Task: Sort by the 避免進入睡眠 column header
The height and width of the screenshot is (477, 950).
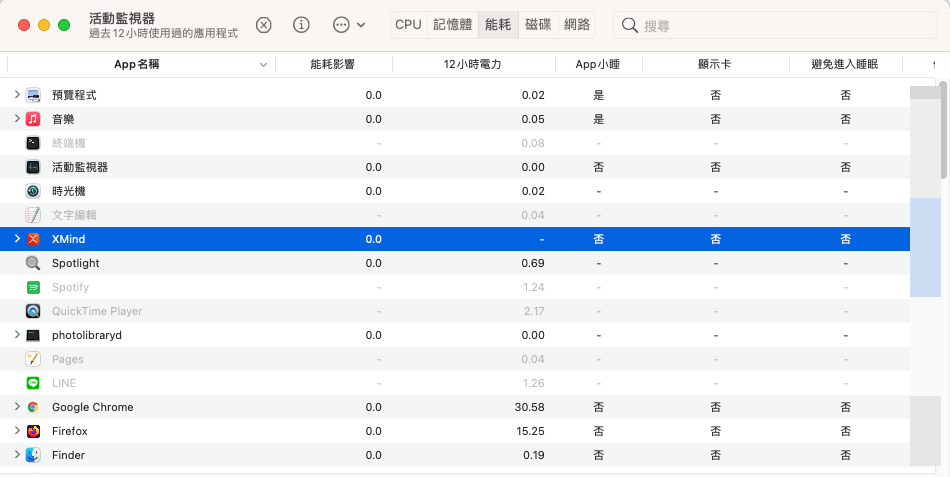Action: (x=845, y=64)
